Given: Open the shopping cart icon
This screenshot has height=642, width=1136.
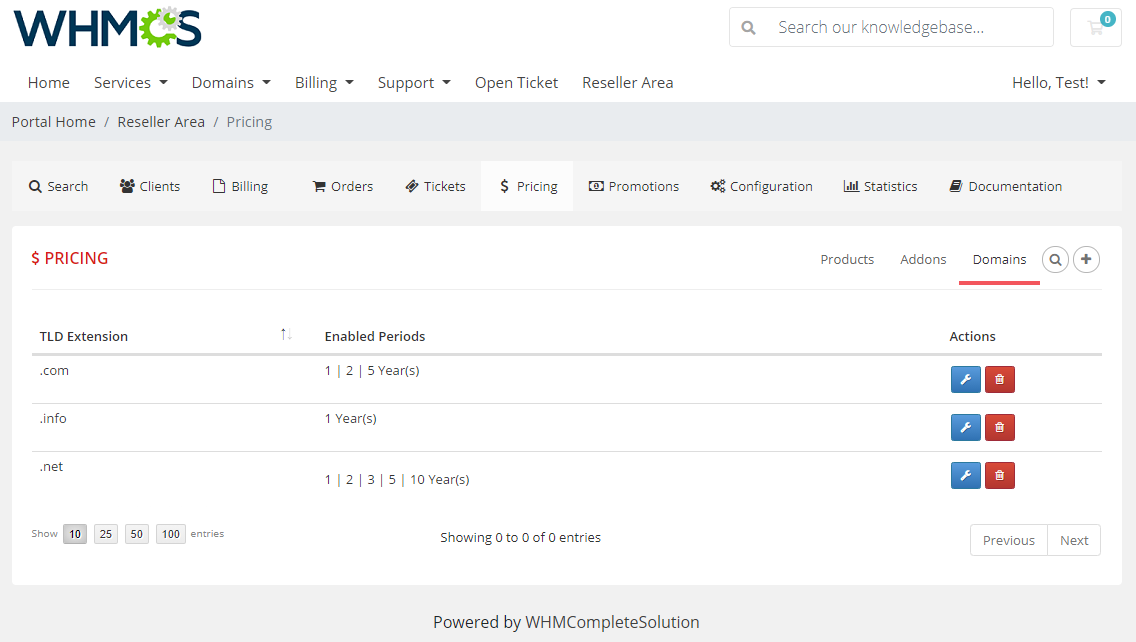Looking at the screenshot, I should click(1095, 27).
